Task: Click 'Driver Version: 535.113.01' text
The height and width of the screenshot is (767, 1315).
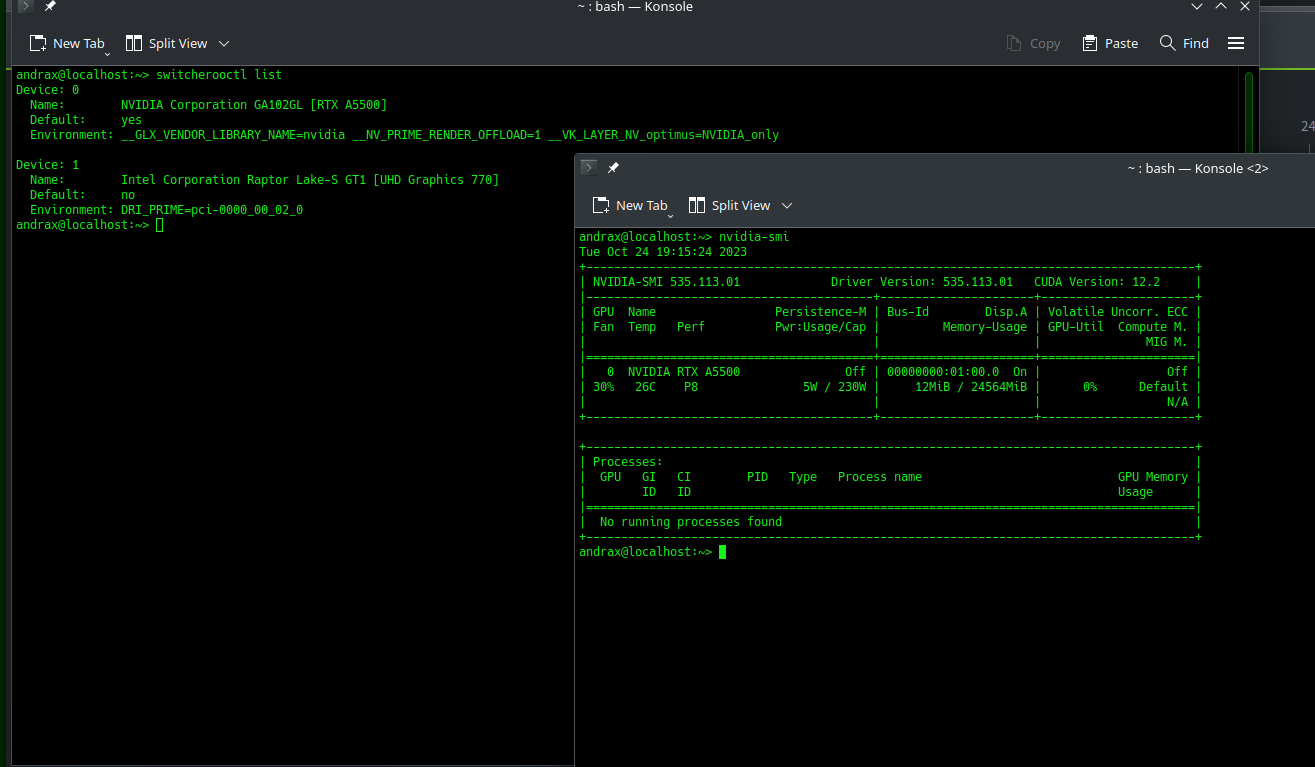Action: (922, 282)
